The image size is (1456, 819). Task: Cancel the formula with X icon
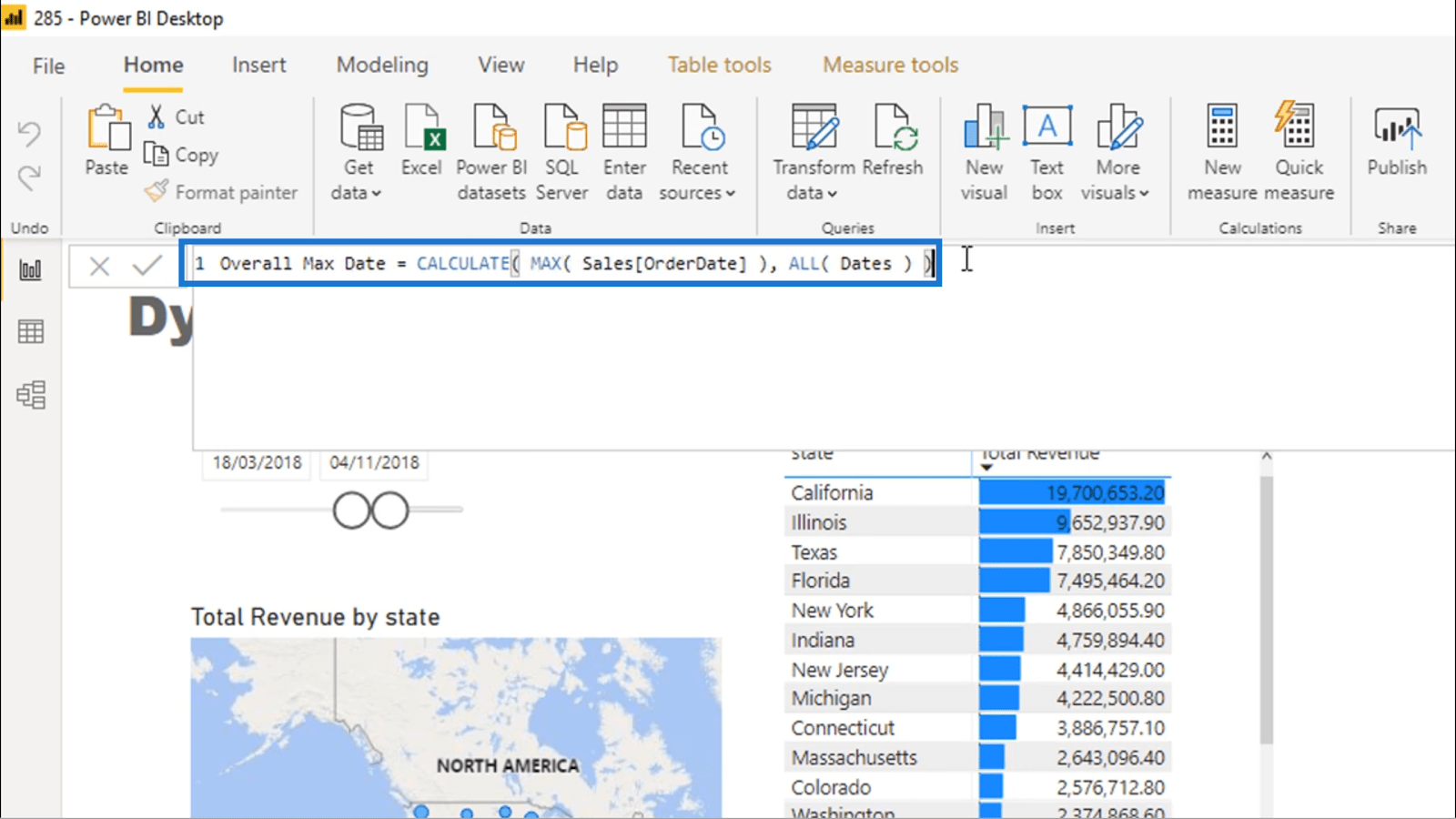point(99,266)
